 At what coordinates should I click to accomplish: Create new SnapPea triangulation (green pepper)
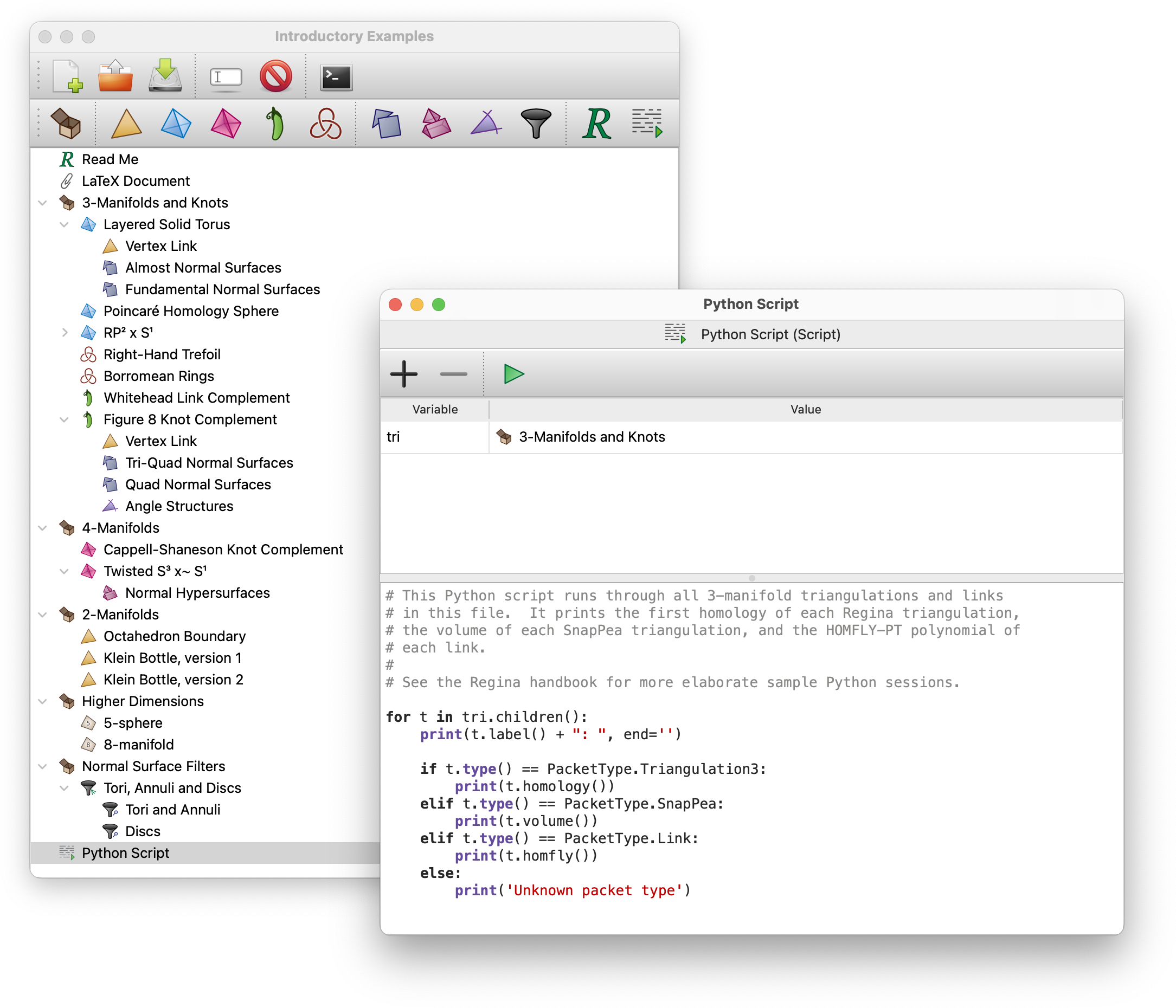(x=275, y=123)
